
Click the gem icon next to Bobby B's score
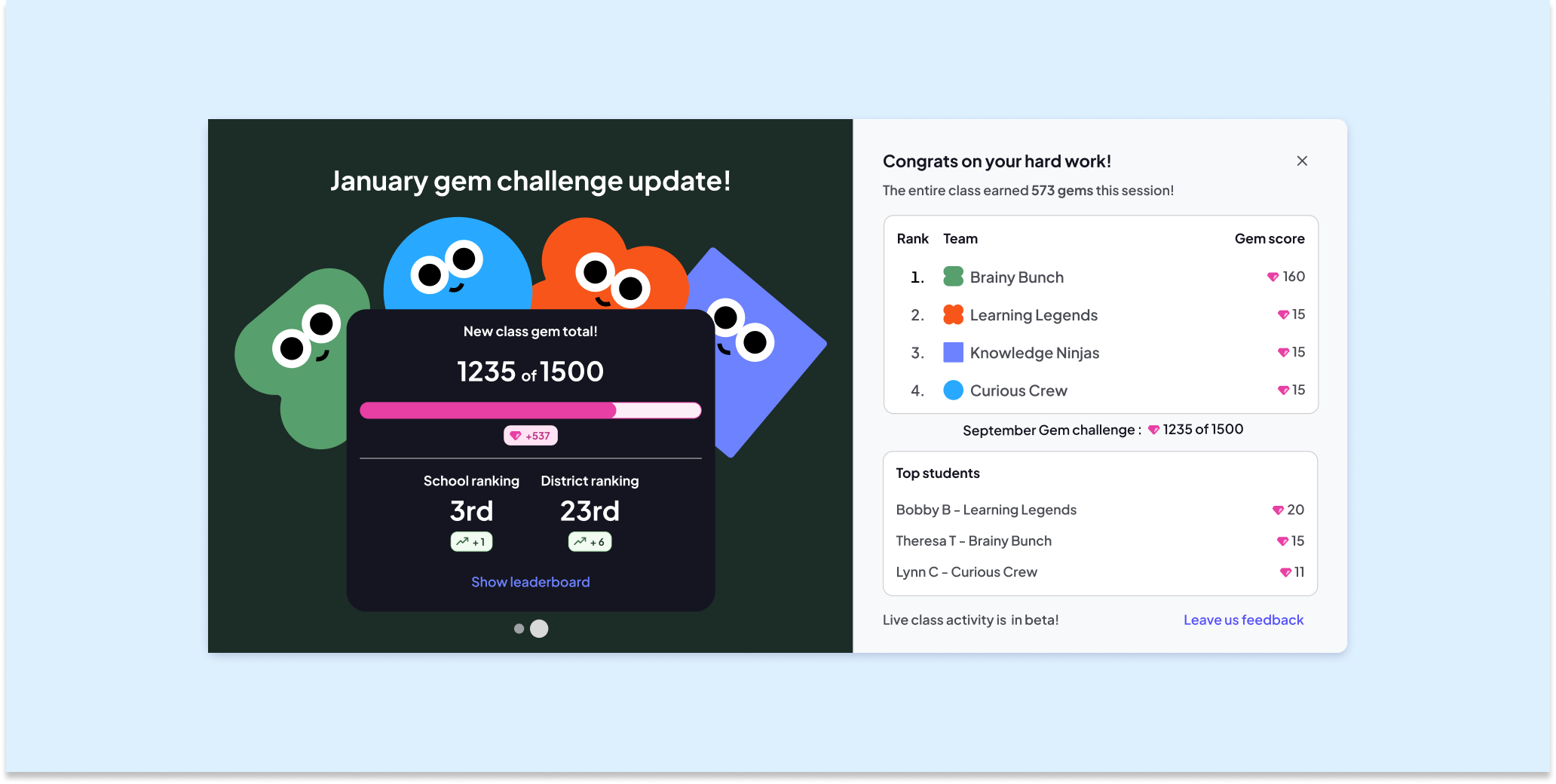(1278, 510)
